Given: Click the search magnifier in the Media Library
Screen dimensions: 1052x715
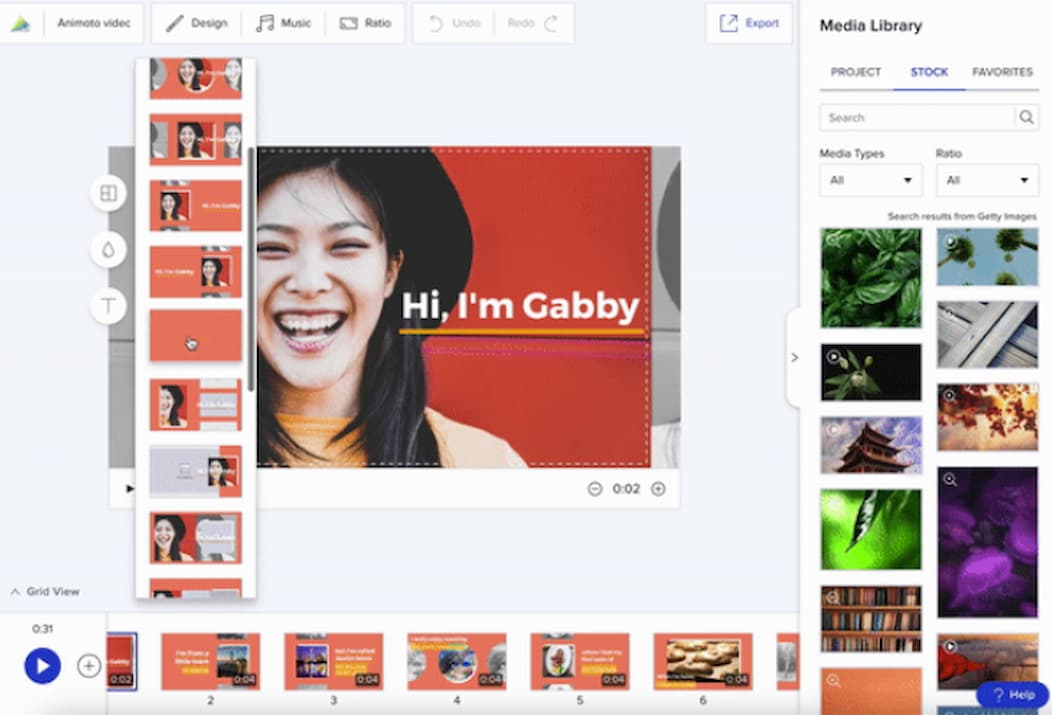Looking at the screenshot, I should (x=1026, y=117).
